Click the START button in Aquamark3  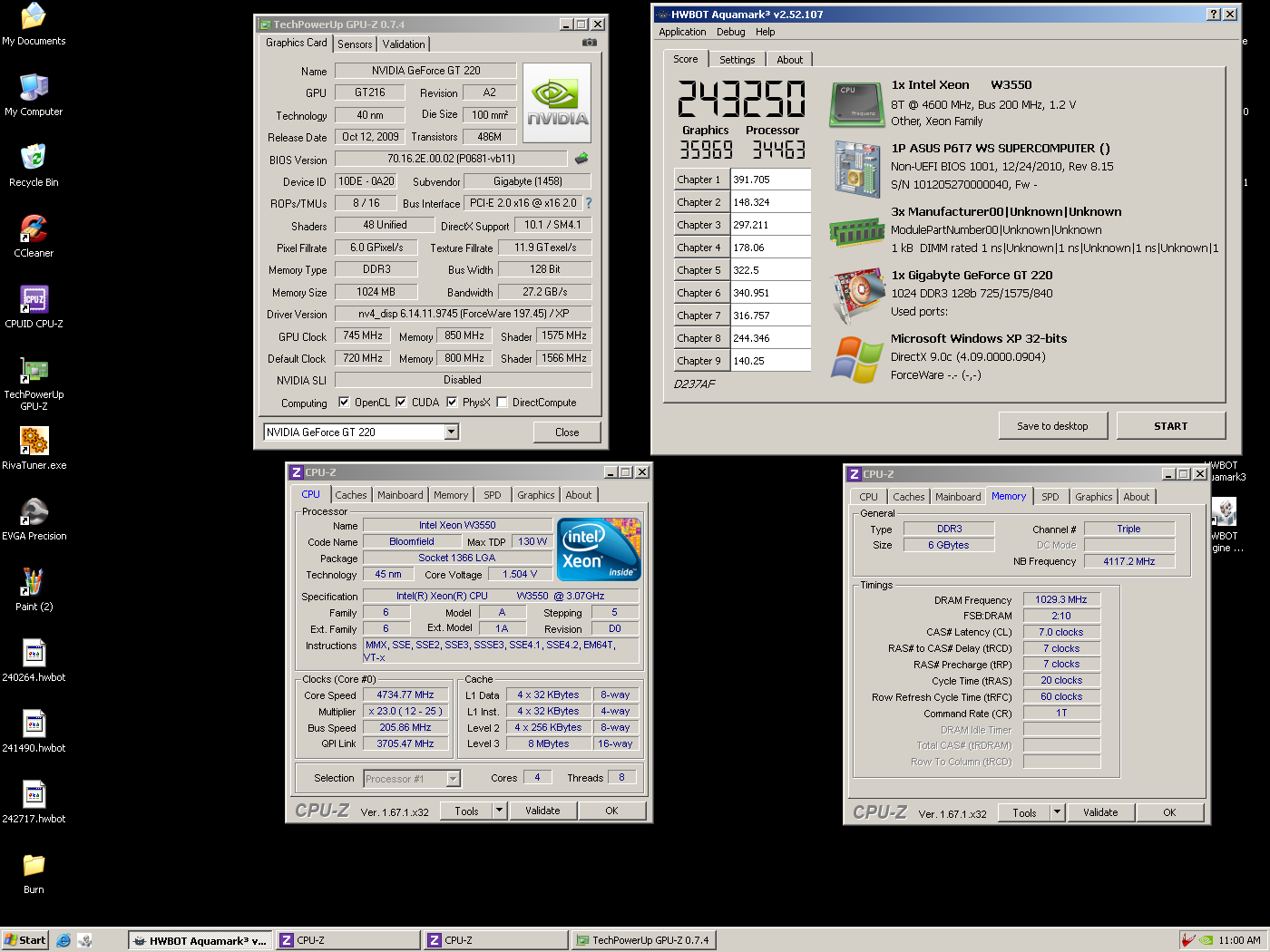tap(1171, 426)
